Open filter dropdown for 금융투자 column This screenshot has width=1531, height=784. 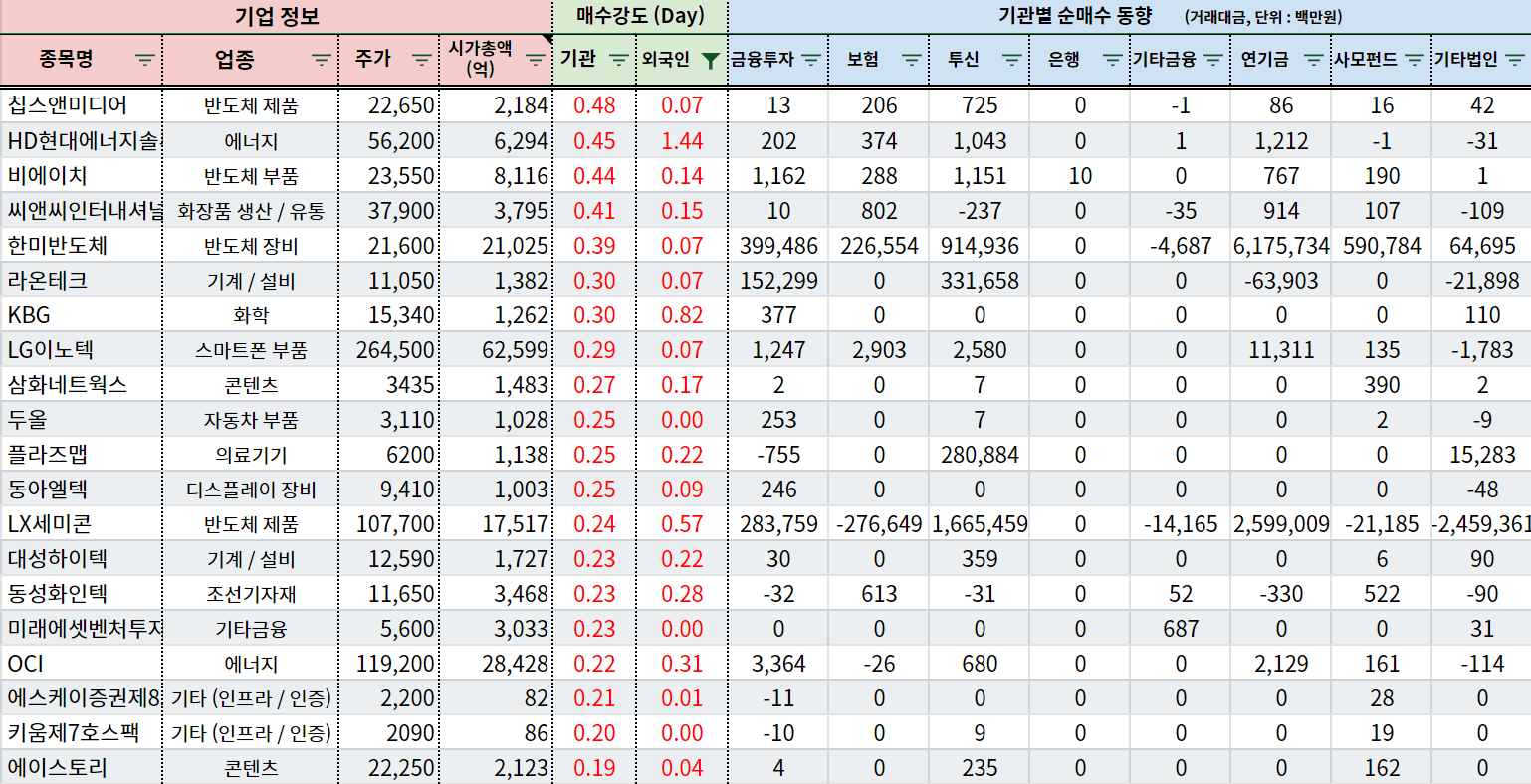pos(811,60)
